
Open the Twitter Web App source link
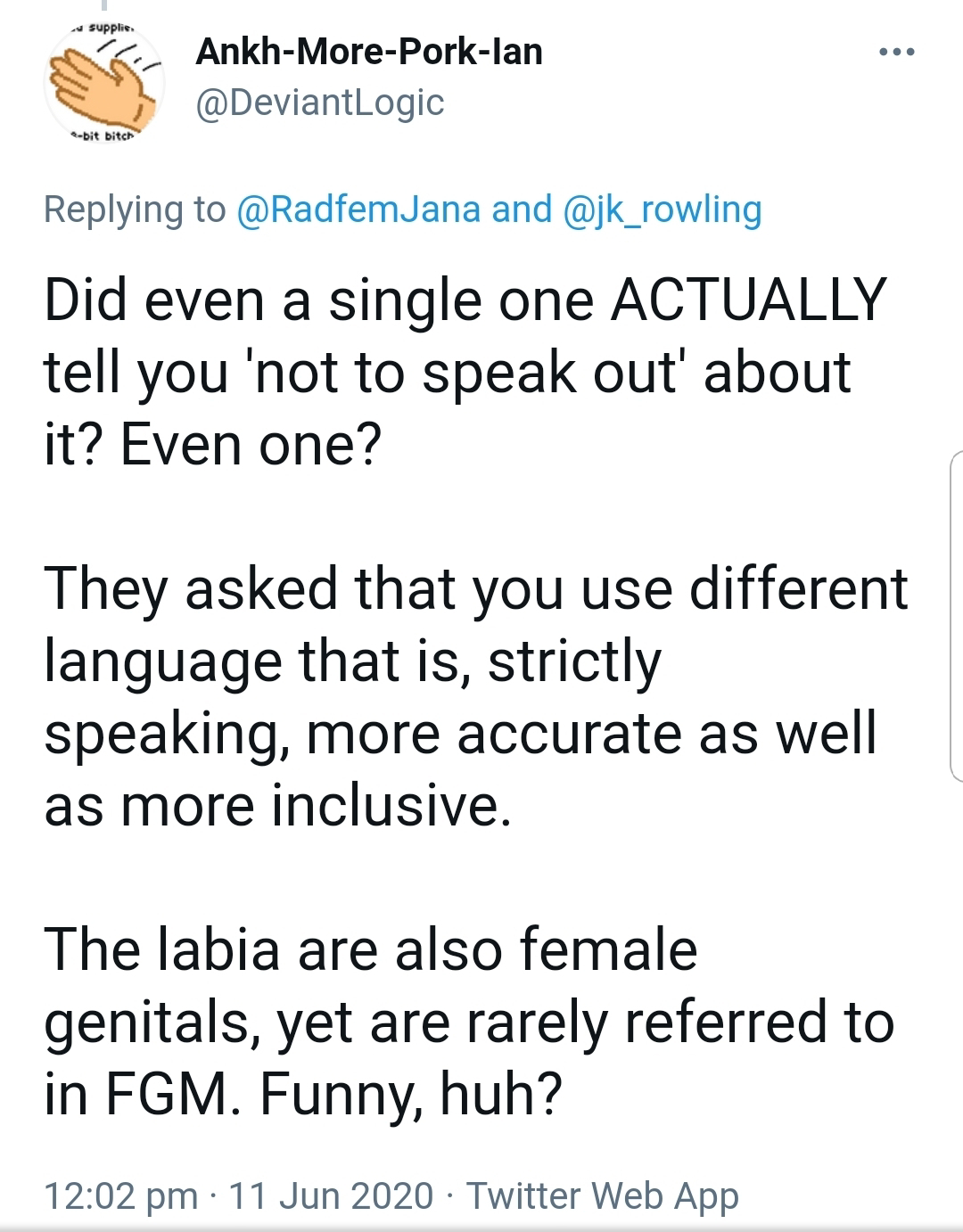[603, 1195]
